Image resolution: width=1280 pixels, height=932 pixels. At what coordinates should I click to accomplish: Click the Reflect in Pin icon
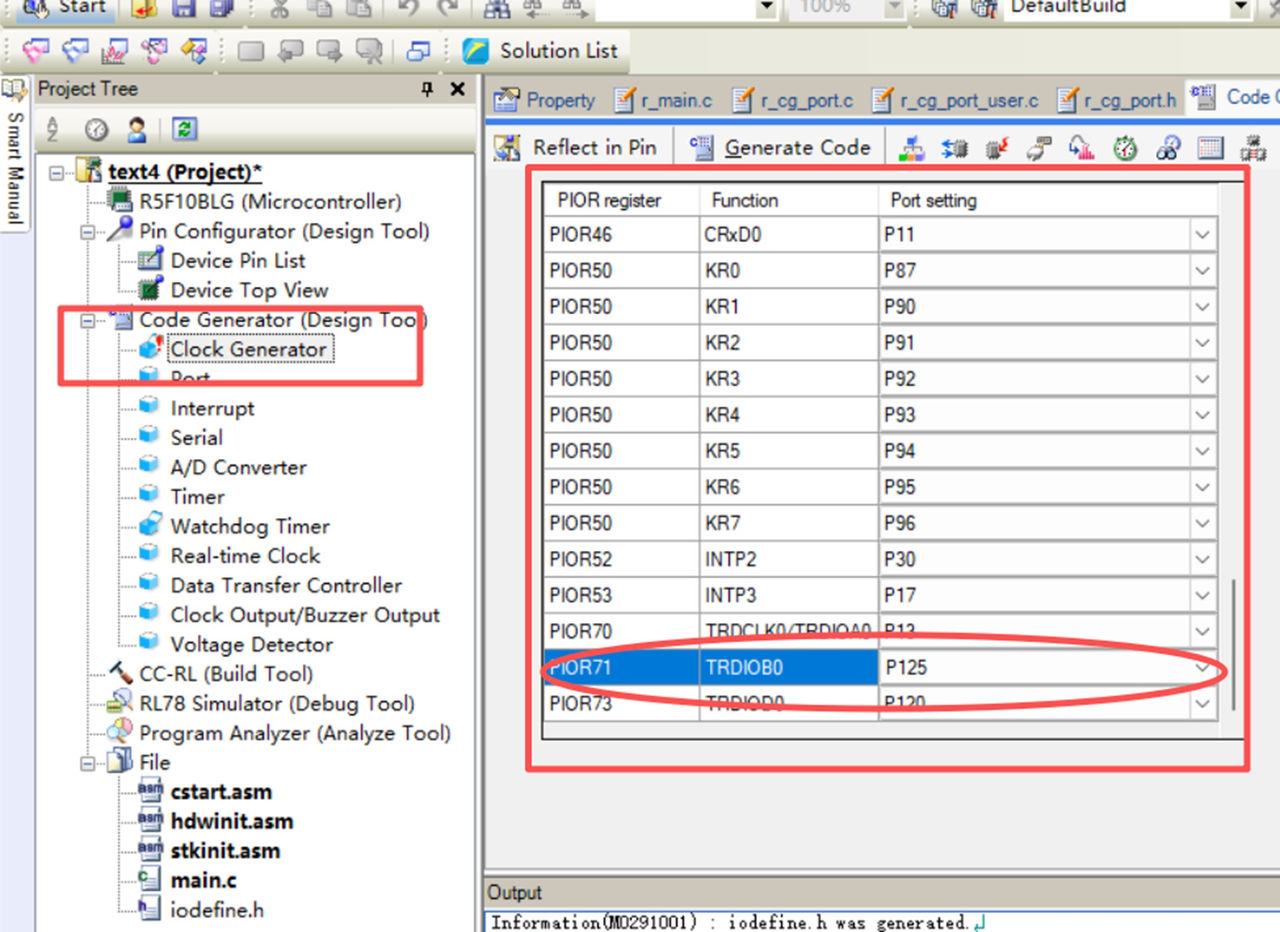point(508,148)
